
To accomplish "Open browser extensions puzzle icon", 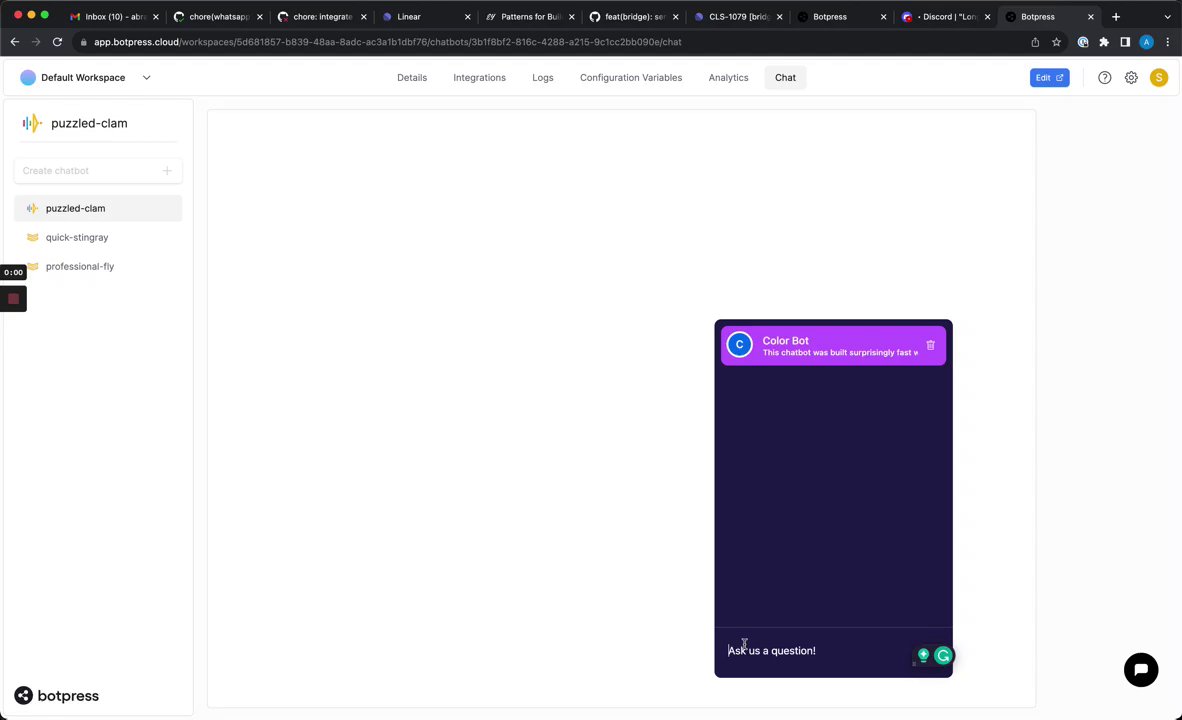I will click(1104, 42).
